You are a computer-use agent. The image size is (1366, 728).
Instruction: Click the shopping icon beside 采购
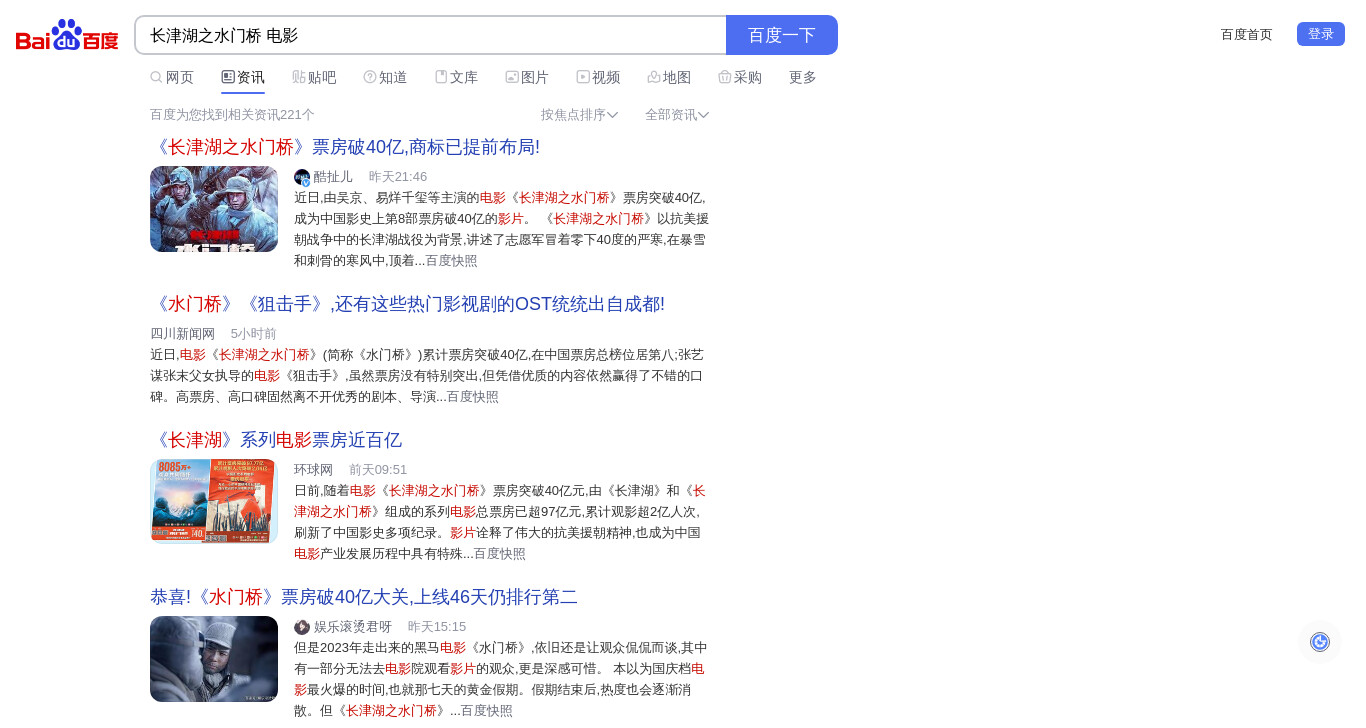725,77
